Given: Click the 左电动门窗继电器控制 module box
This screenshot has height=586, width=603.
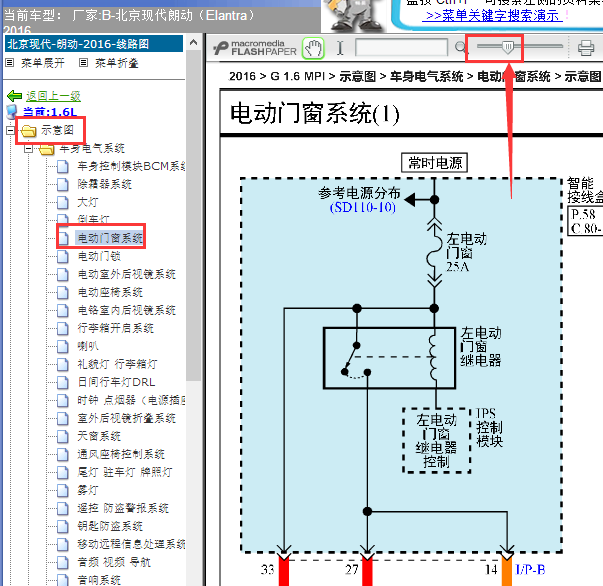Looking at the screenshot, I should pyautogui.click(x=436, y=441).
